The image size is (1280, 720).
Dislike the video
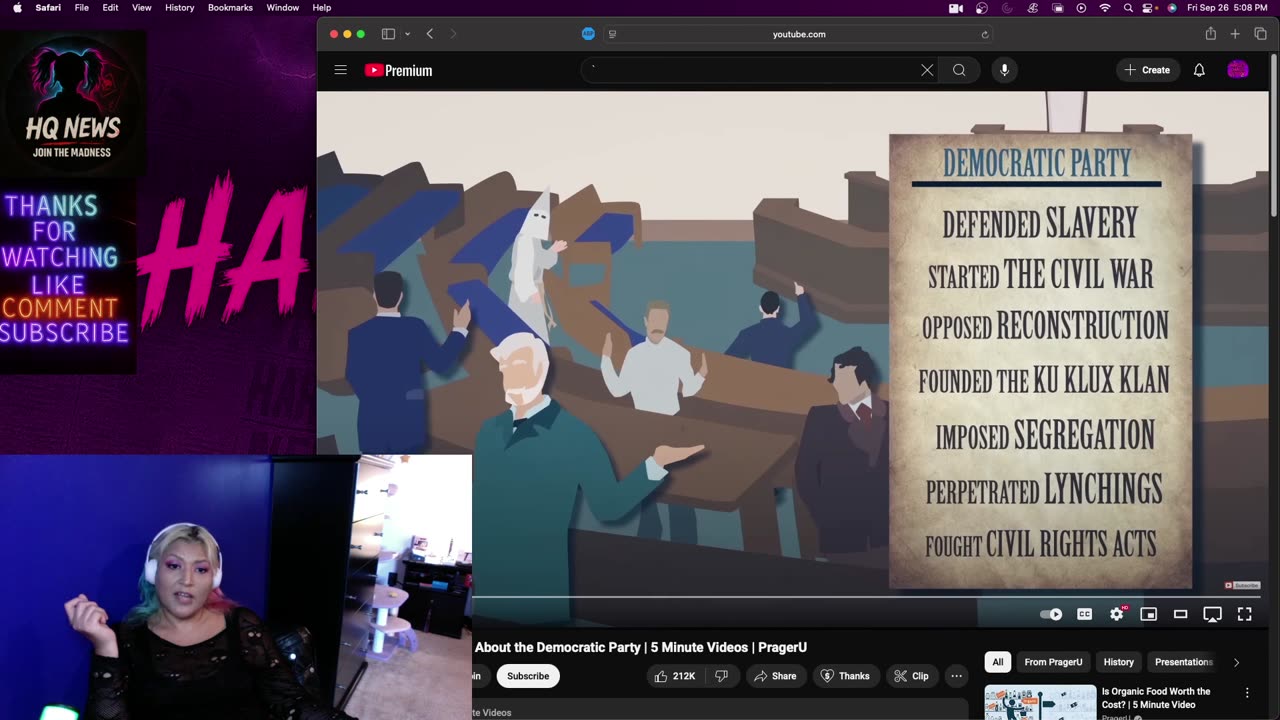721,676
